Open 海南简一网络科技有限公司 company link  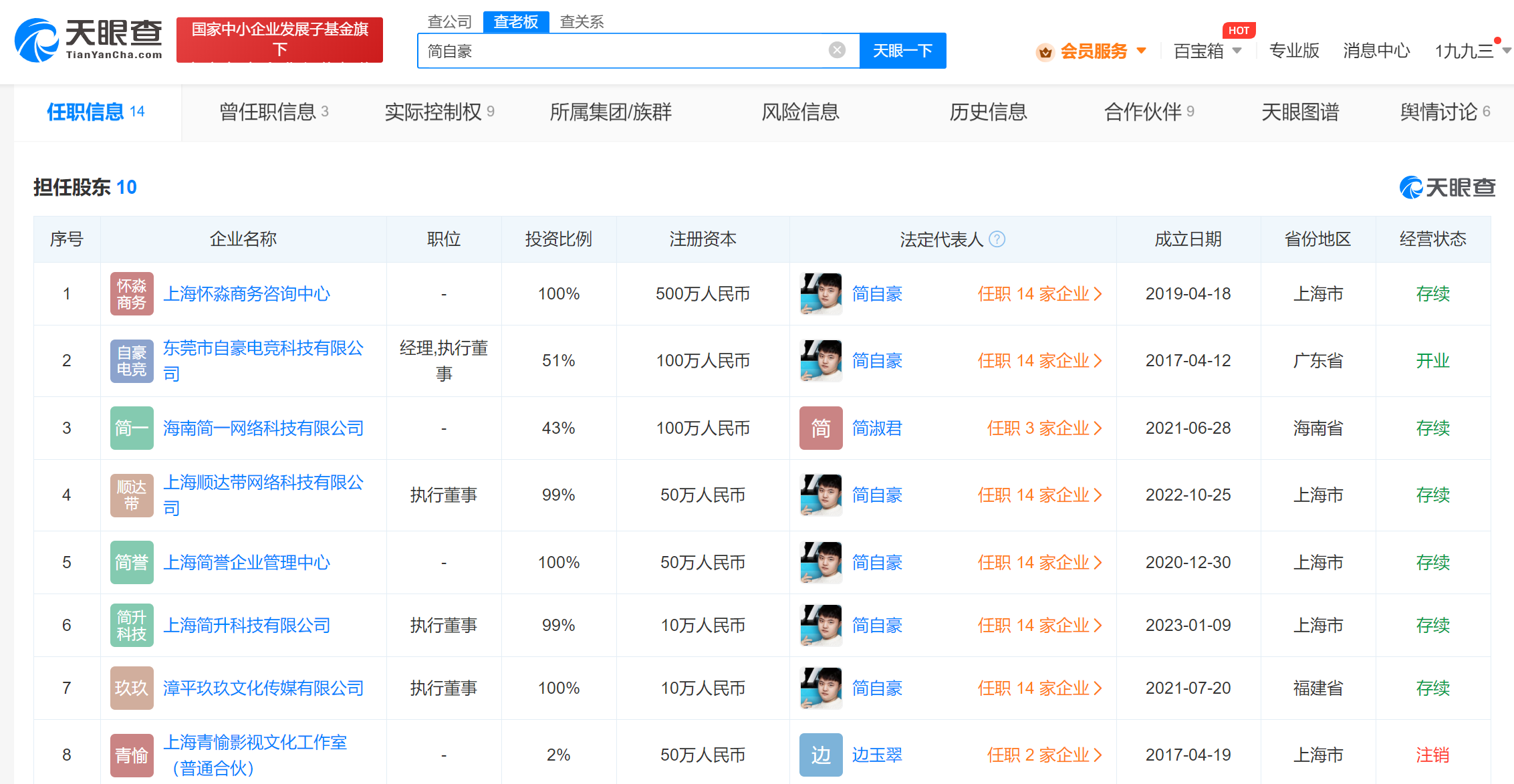point(263,428)
